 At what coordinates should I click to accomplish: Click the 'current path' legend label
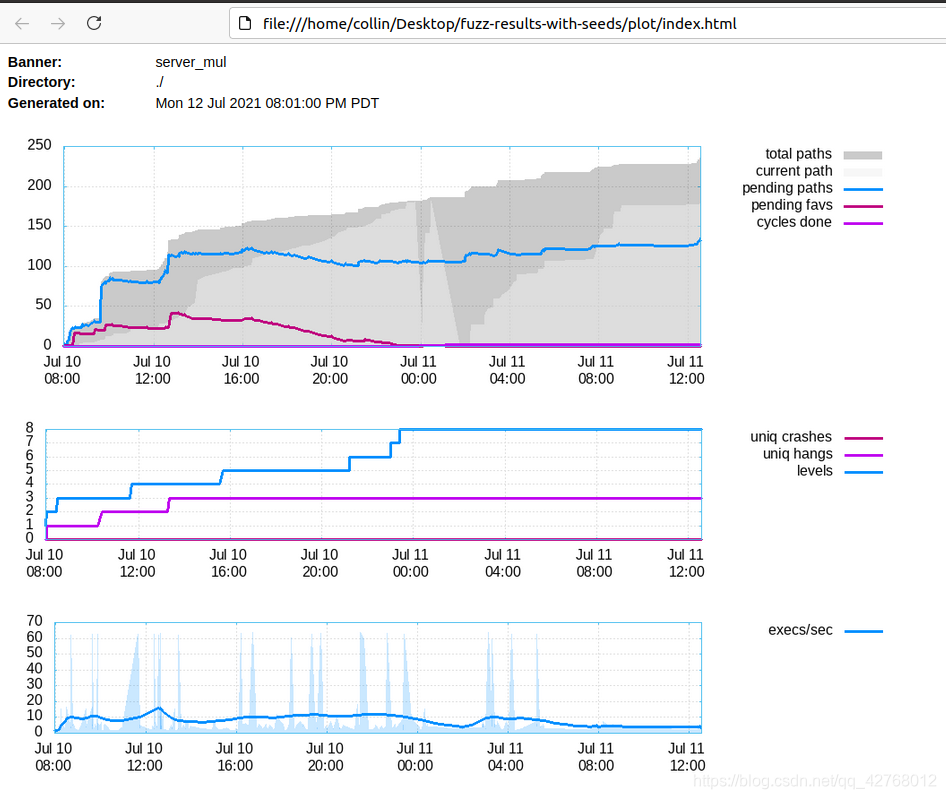coord(794,171)
